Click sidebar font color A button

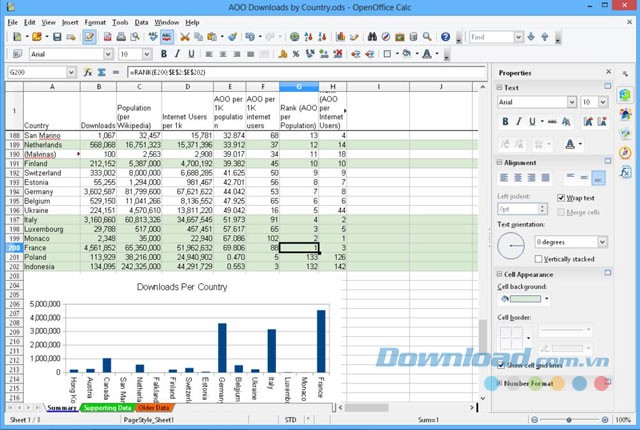570,144
